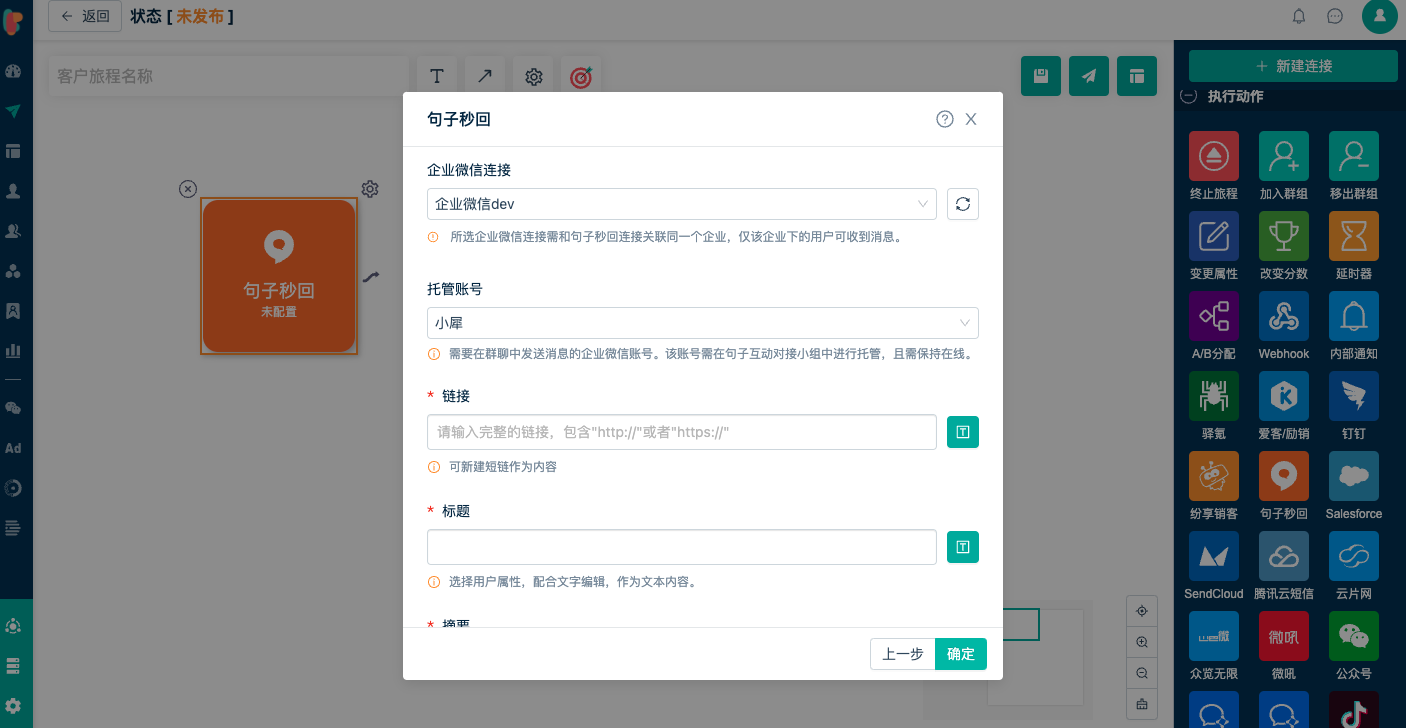Select the 终止旅程 action icon

(1214, 156)
